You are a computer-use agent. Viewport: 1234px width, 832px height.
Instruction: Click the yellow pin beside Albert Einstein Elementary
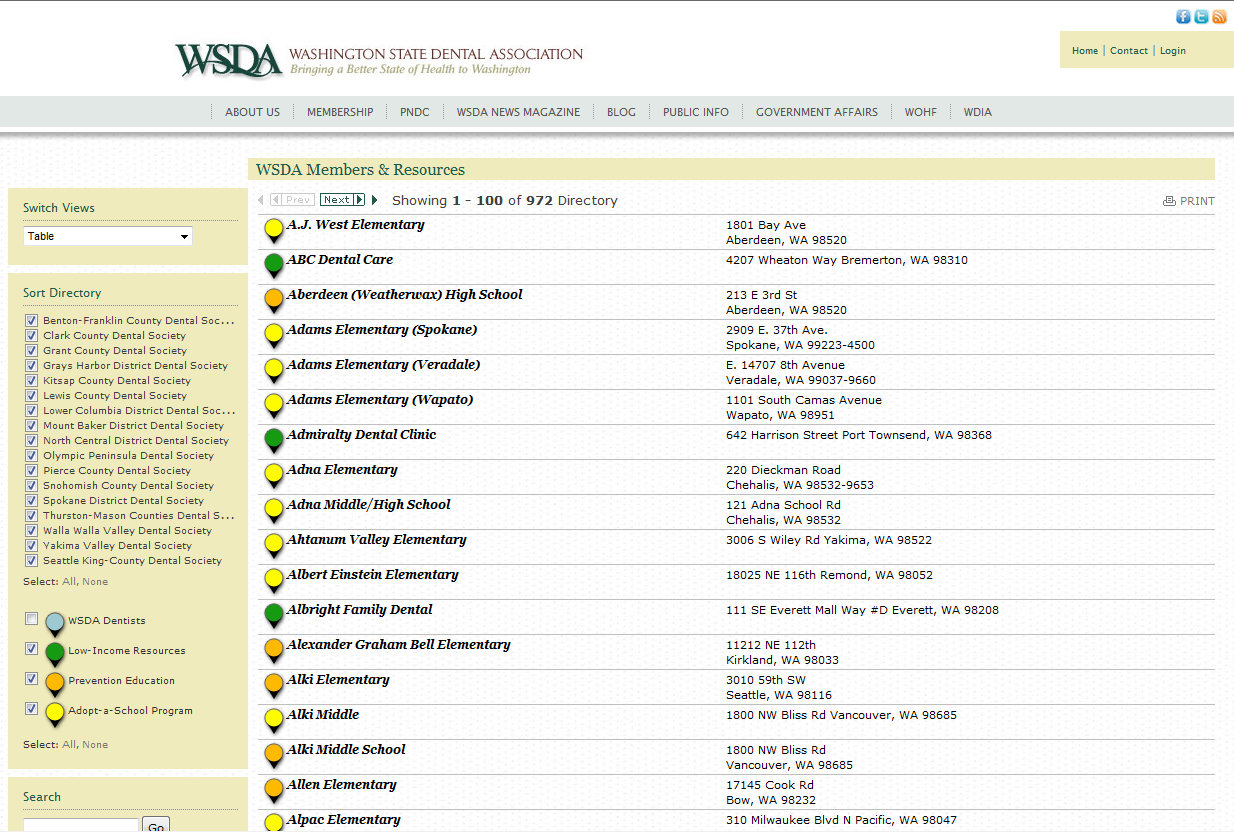click(x=274, y=581)
